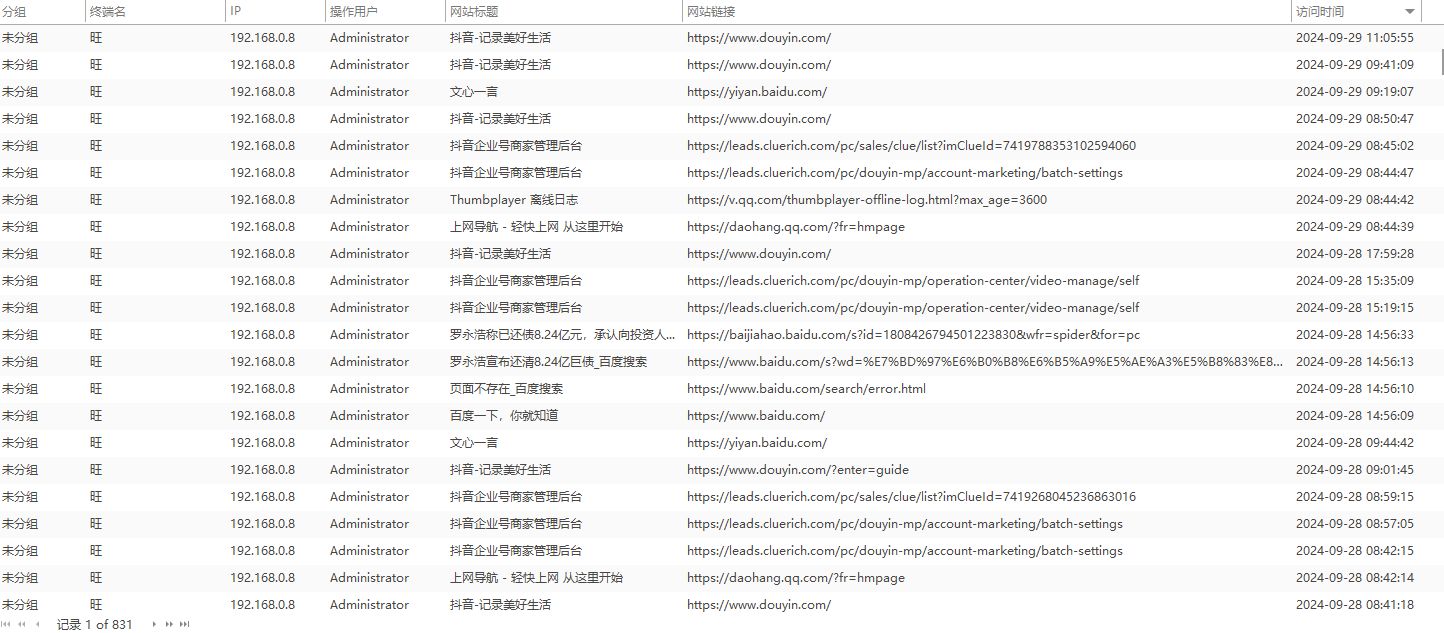Sort by the 网站标题 column header
Screen dimensions: 1444x633
click(474, 11)
